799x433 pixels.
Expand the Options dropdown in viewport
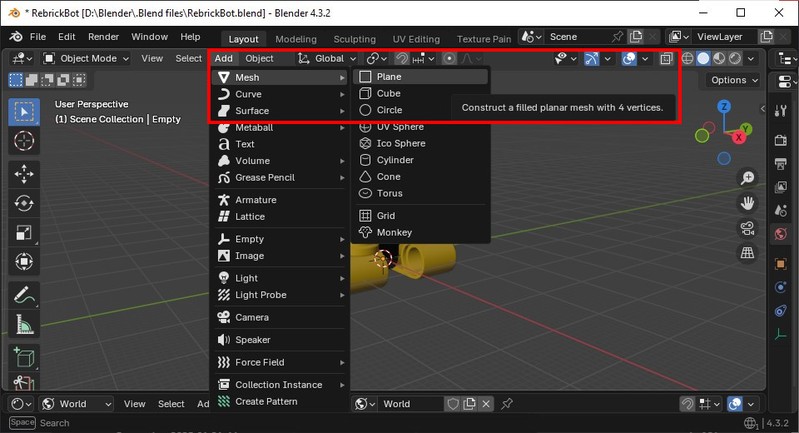point(734,80)
